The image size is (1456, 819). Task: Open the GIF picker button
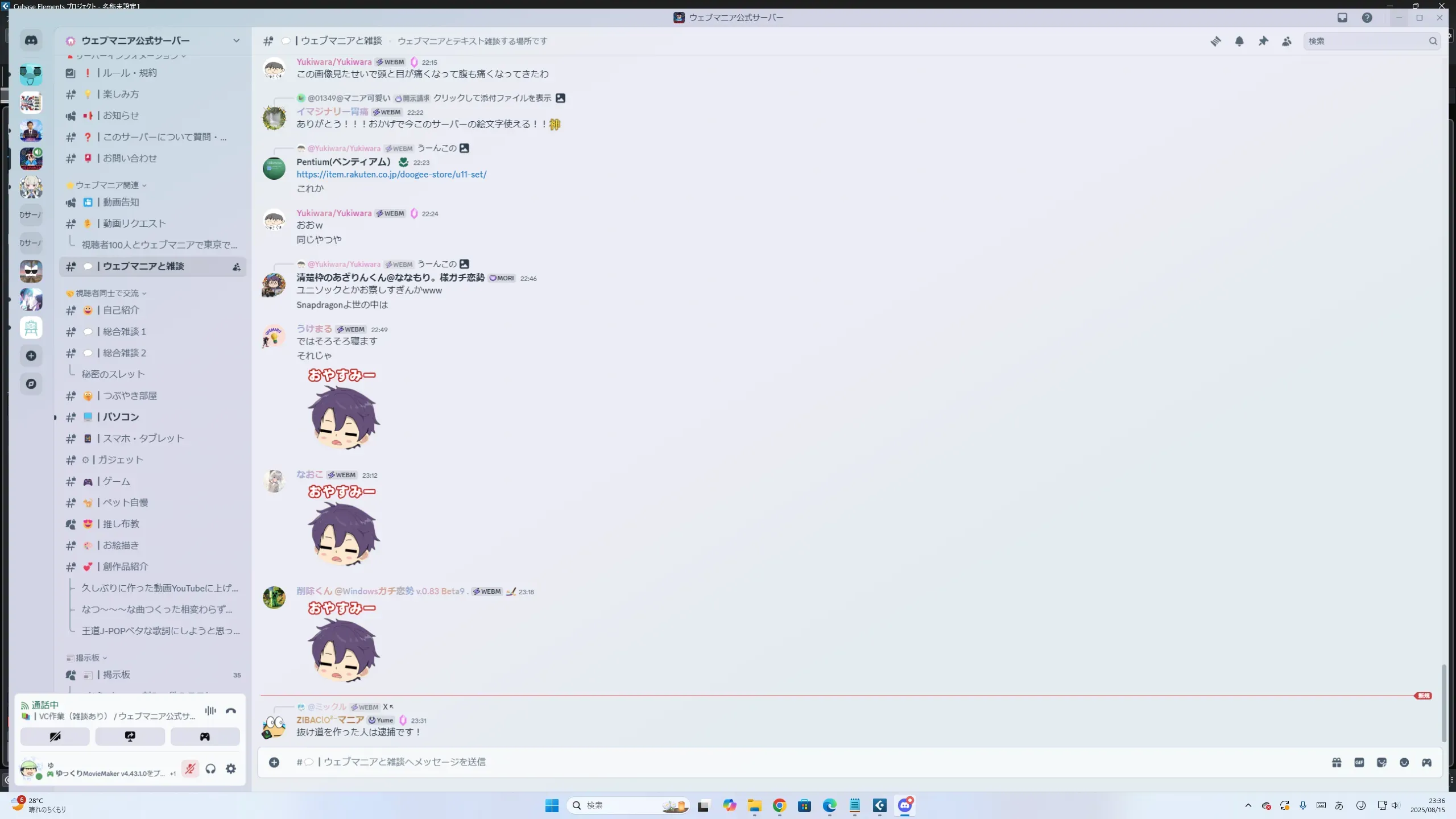coord(1359,762)
